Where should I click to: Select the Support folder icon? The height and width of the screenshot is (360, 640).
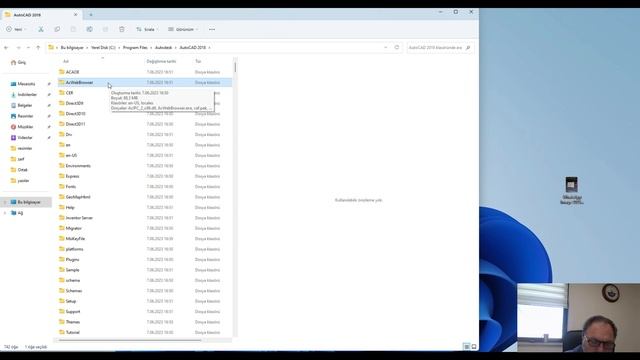[62, 311]
